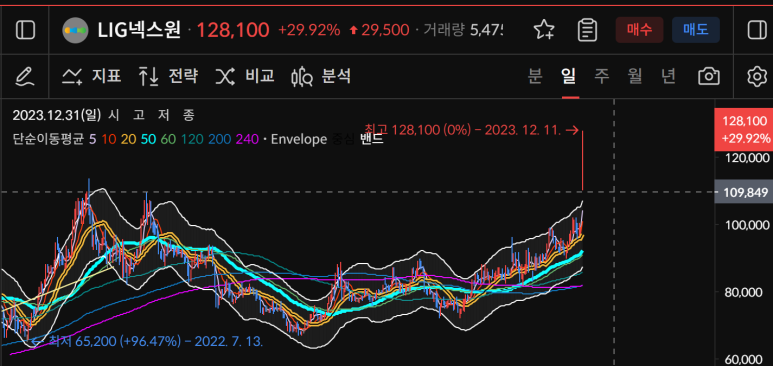Select moving average period 120
Image resolution: width=773 pixels, height=366 pixels.
pos(191,140)
